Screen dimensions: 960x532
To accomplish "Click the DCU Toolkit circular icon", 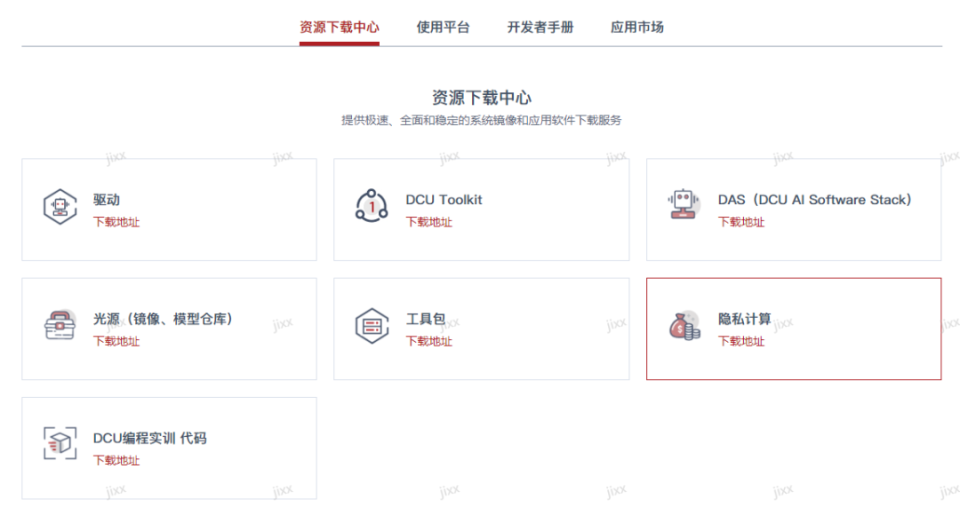I will [x=371, y=206].
